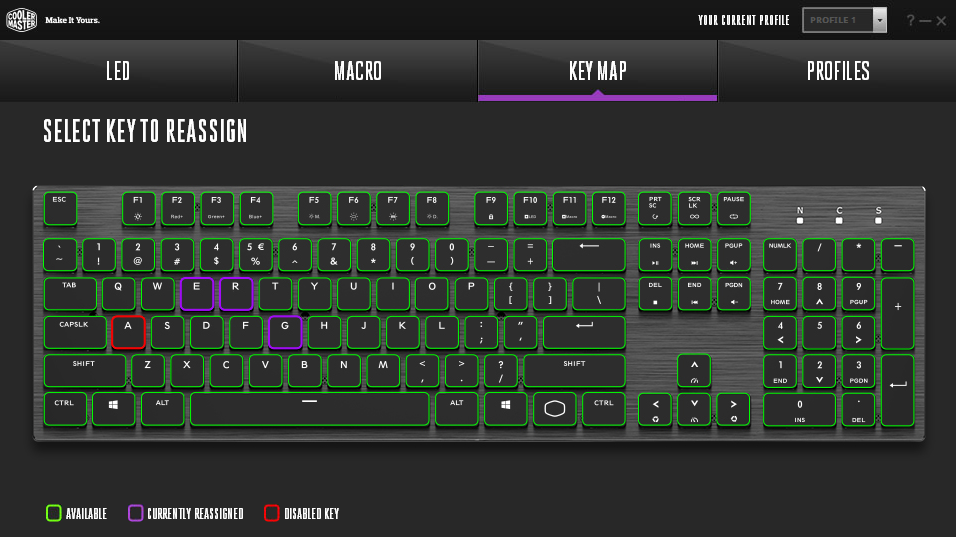The image size is (956, 537).
Task: Choose the spacebar key
Action: click(x=310, y=409)
